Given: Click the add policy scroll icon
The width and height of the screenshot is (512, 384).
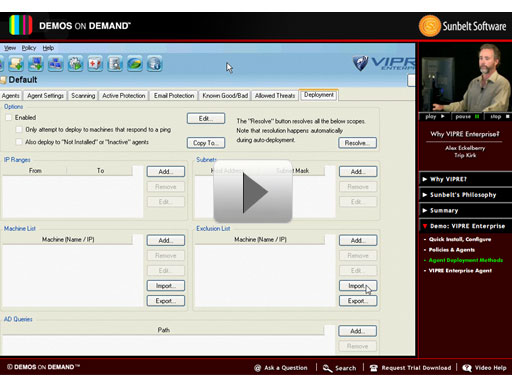Looking at the screenshot, I should pos(16,63).
